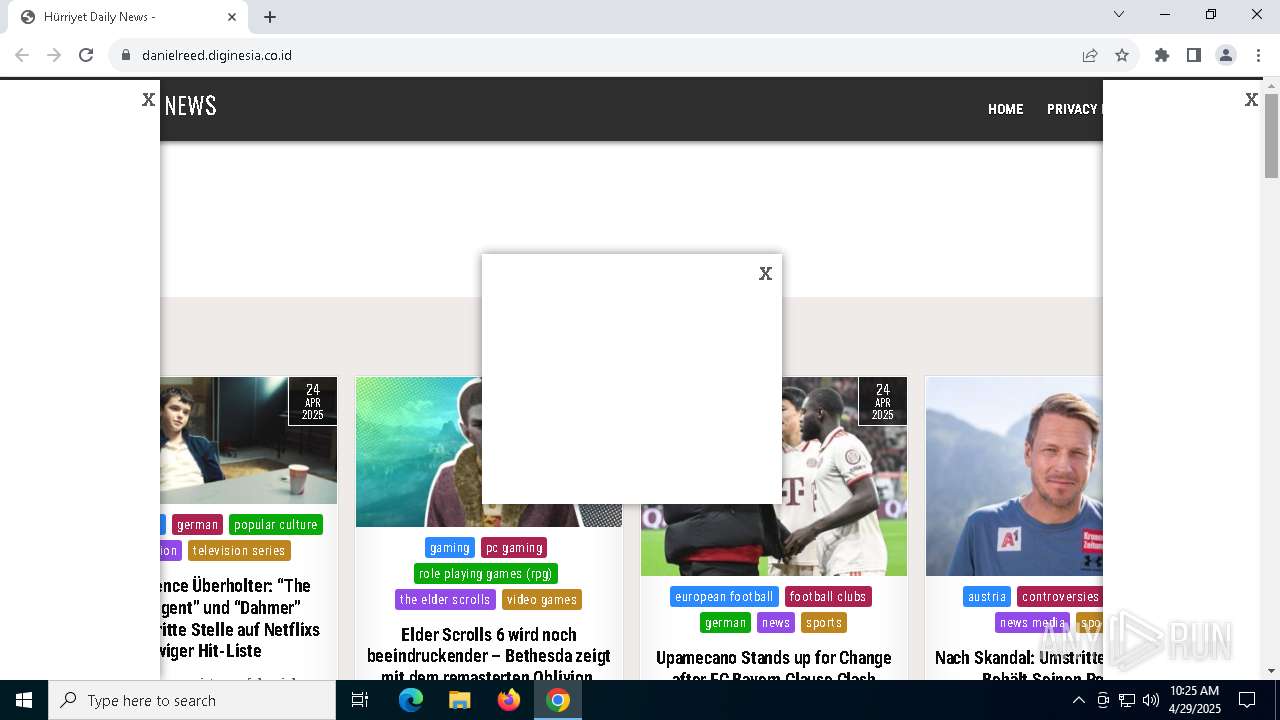This screenshot has height=720, width=1280.
Task: Select 'role playing games (rpg)' tag
Action: 486,574
